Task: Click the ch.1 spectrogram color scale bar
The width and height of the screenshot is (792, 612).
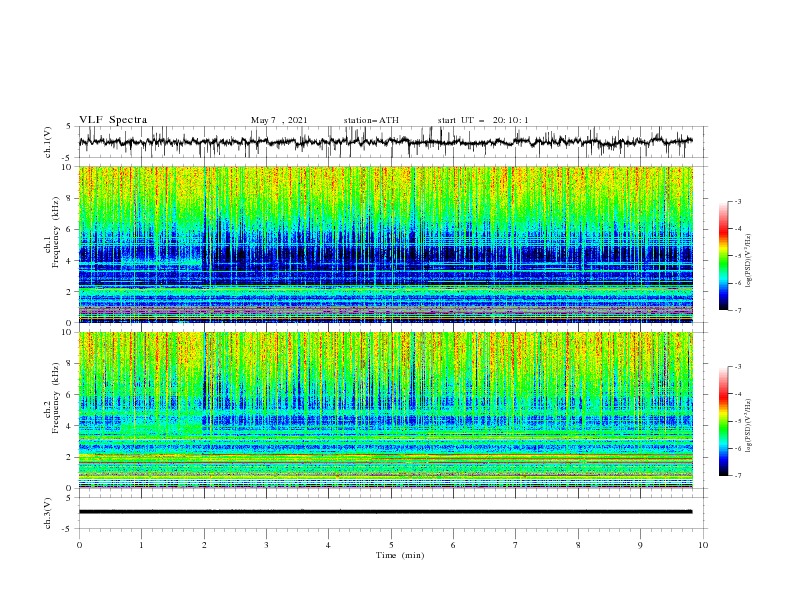Action: click(724, 256)
